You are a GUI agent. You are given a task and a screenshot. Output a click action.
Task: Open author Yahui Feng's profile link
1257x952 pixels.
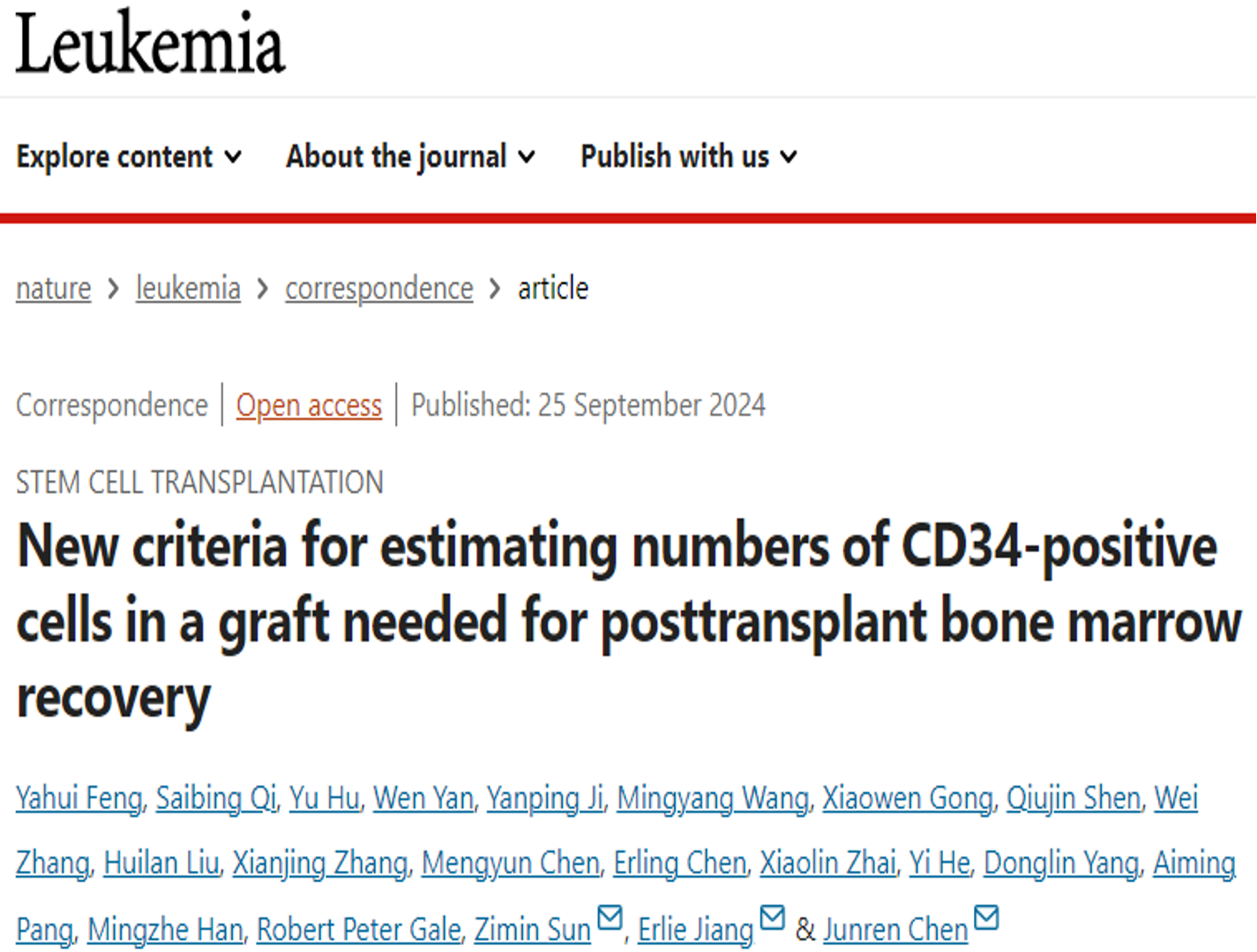click(x=79, y=798)
